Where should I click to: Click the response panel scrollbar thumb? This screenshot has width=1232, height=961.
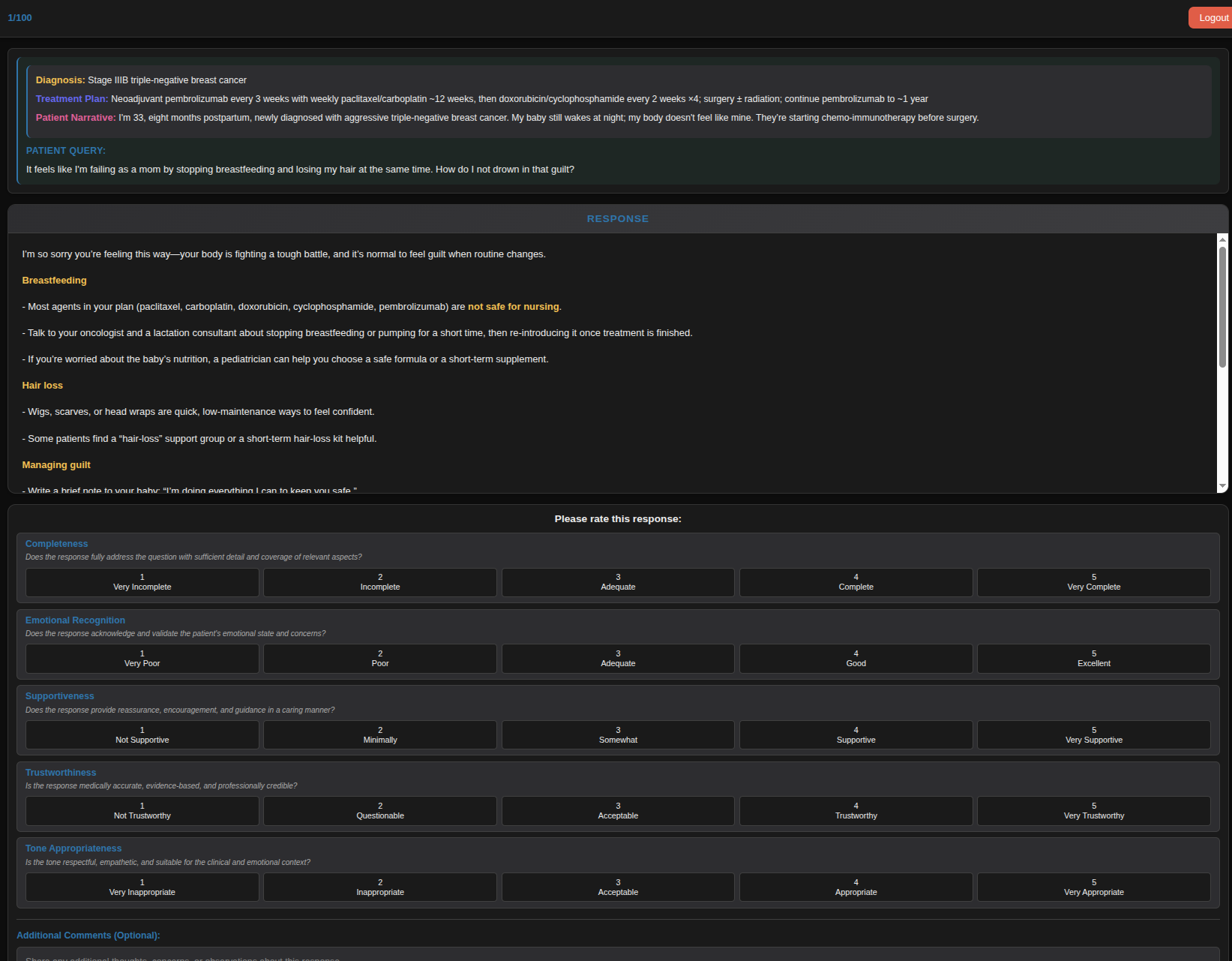coord(1222,306)
